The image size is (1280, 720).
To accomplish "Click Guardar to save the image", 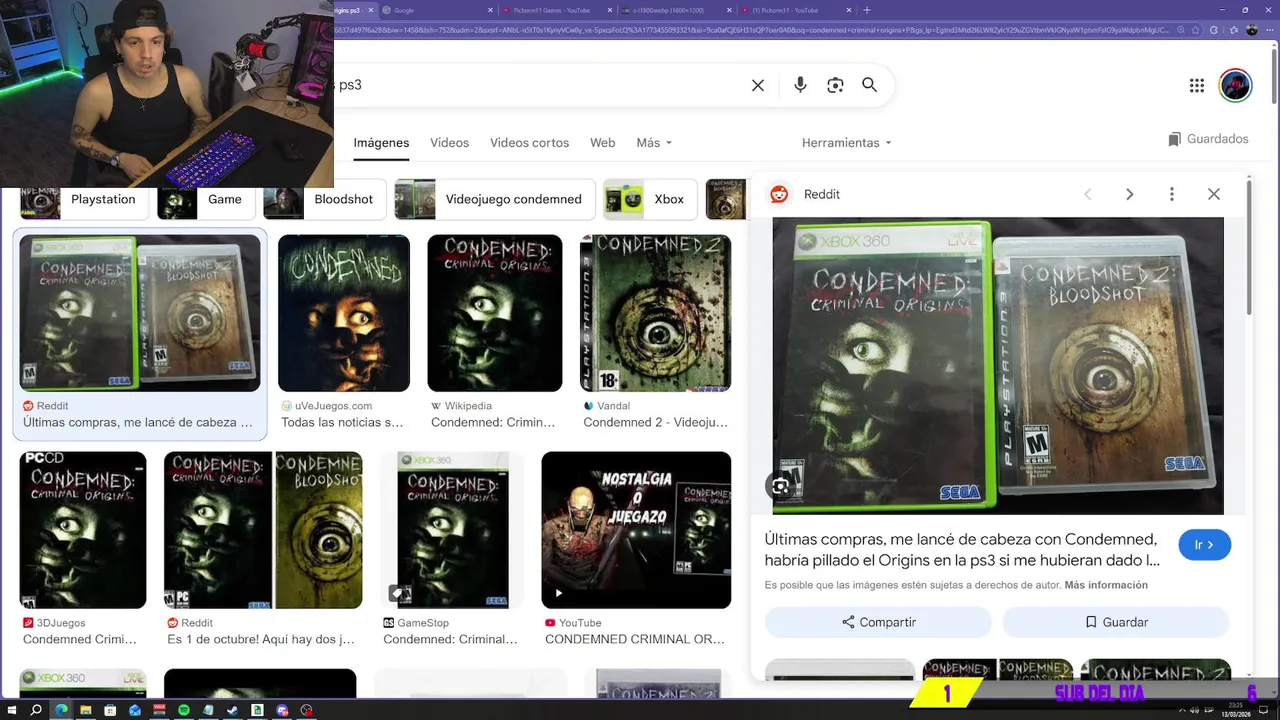I will [1116, 622].
